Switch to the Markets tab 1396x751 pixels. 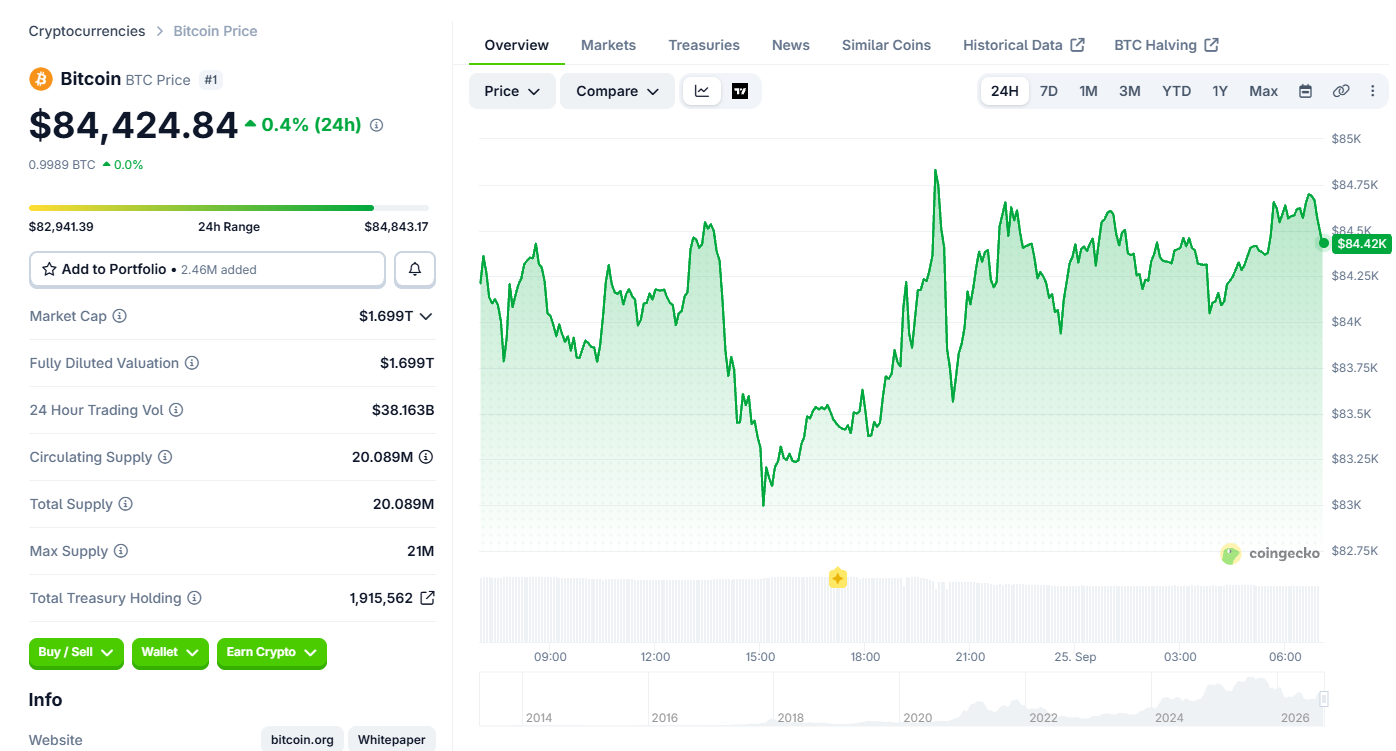608,45
